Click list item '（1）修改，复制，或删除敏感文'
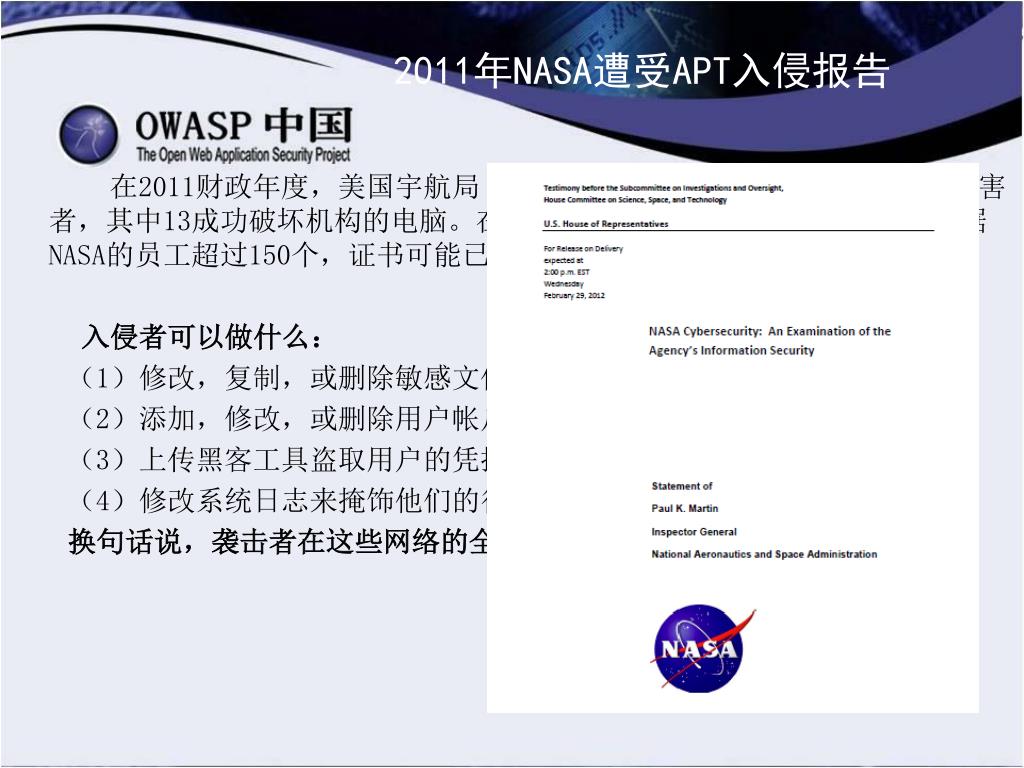This screenshot has width=1024, height=768. [282, 378]
